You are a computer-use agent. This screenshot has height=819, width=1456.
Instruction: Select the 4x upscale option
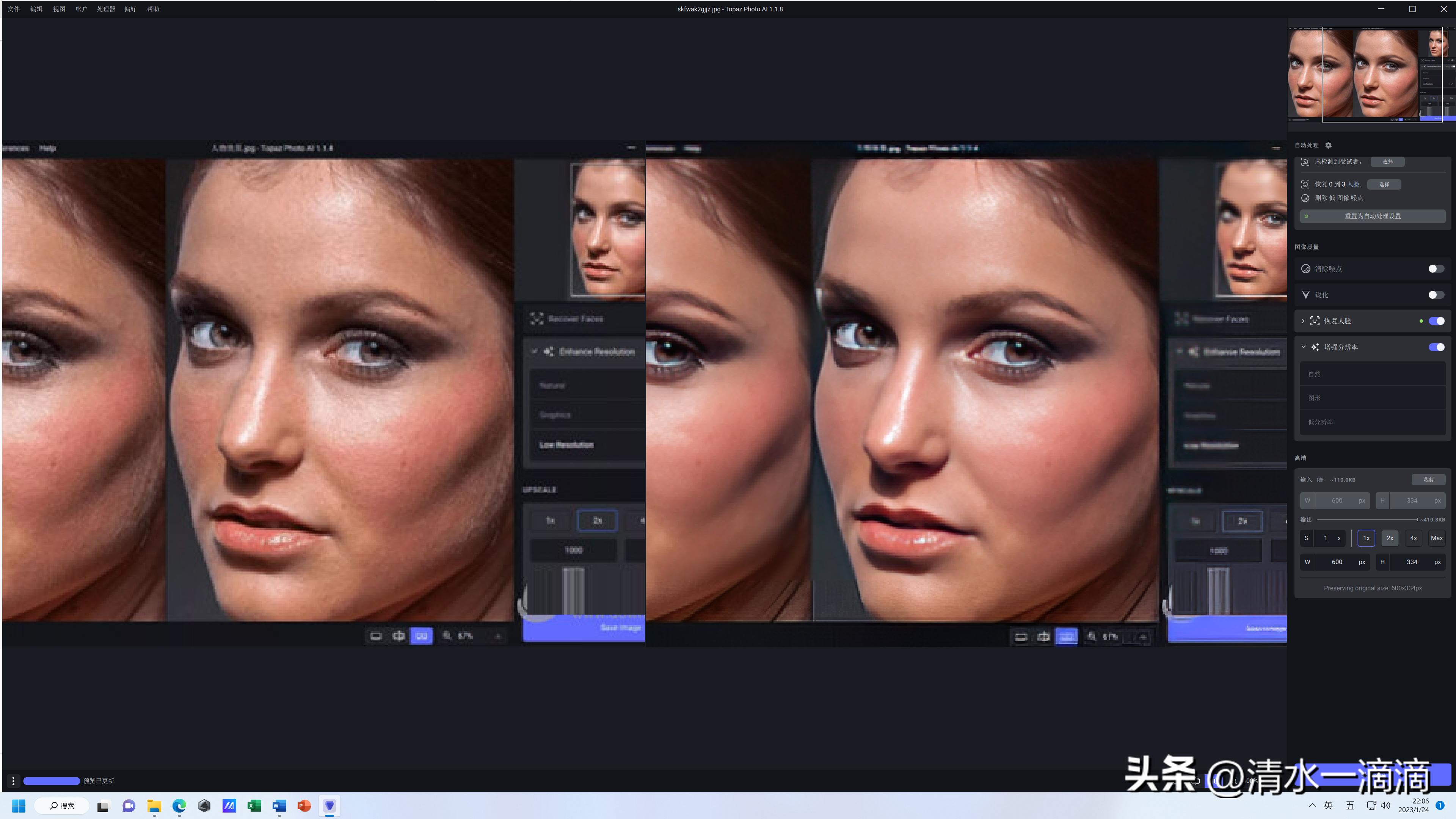coord(1413,538)
